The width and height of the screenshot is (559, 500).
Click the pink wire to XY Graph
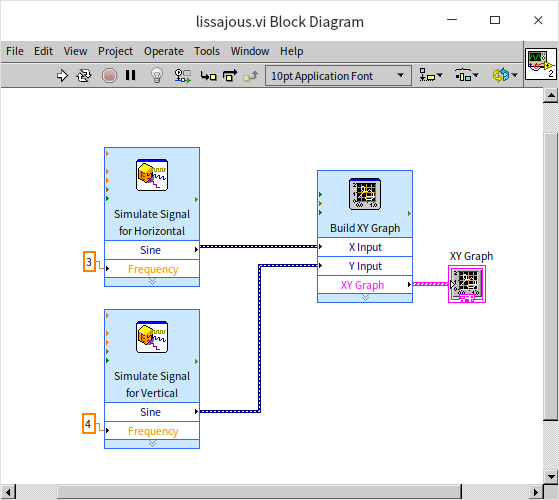430,284
